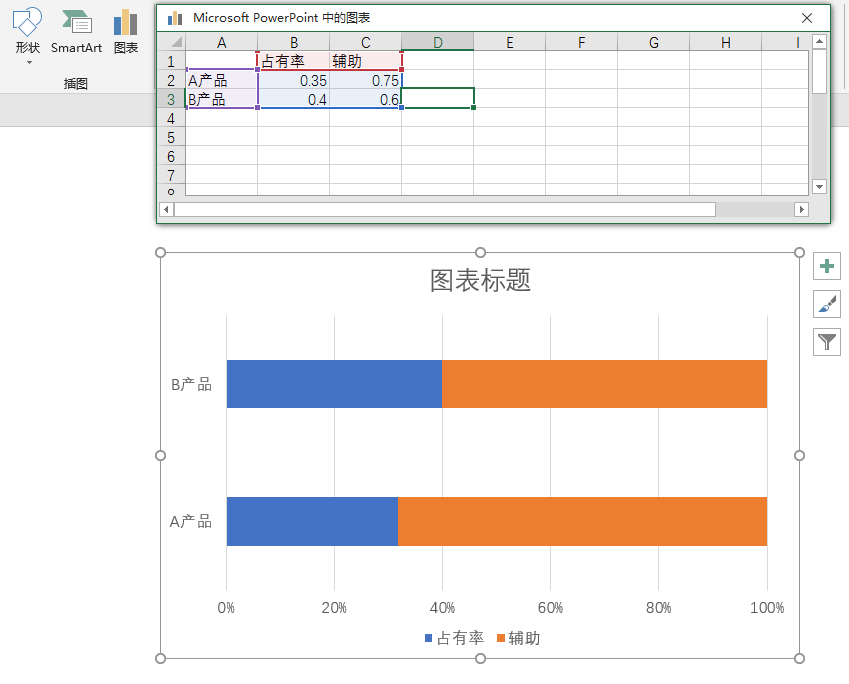Click the select-all corner of the spreadsheet
This screenshot has width=849, height=684.
pyautogui.click(x=172, y=42)
